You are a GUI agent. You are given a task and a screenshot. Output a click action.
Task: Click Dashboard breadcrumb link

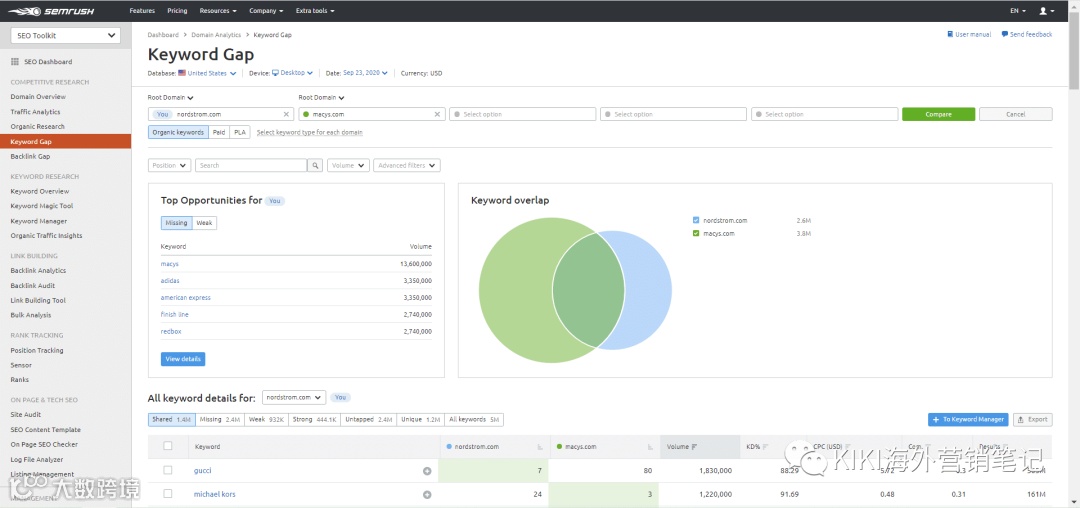[163, 34]
